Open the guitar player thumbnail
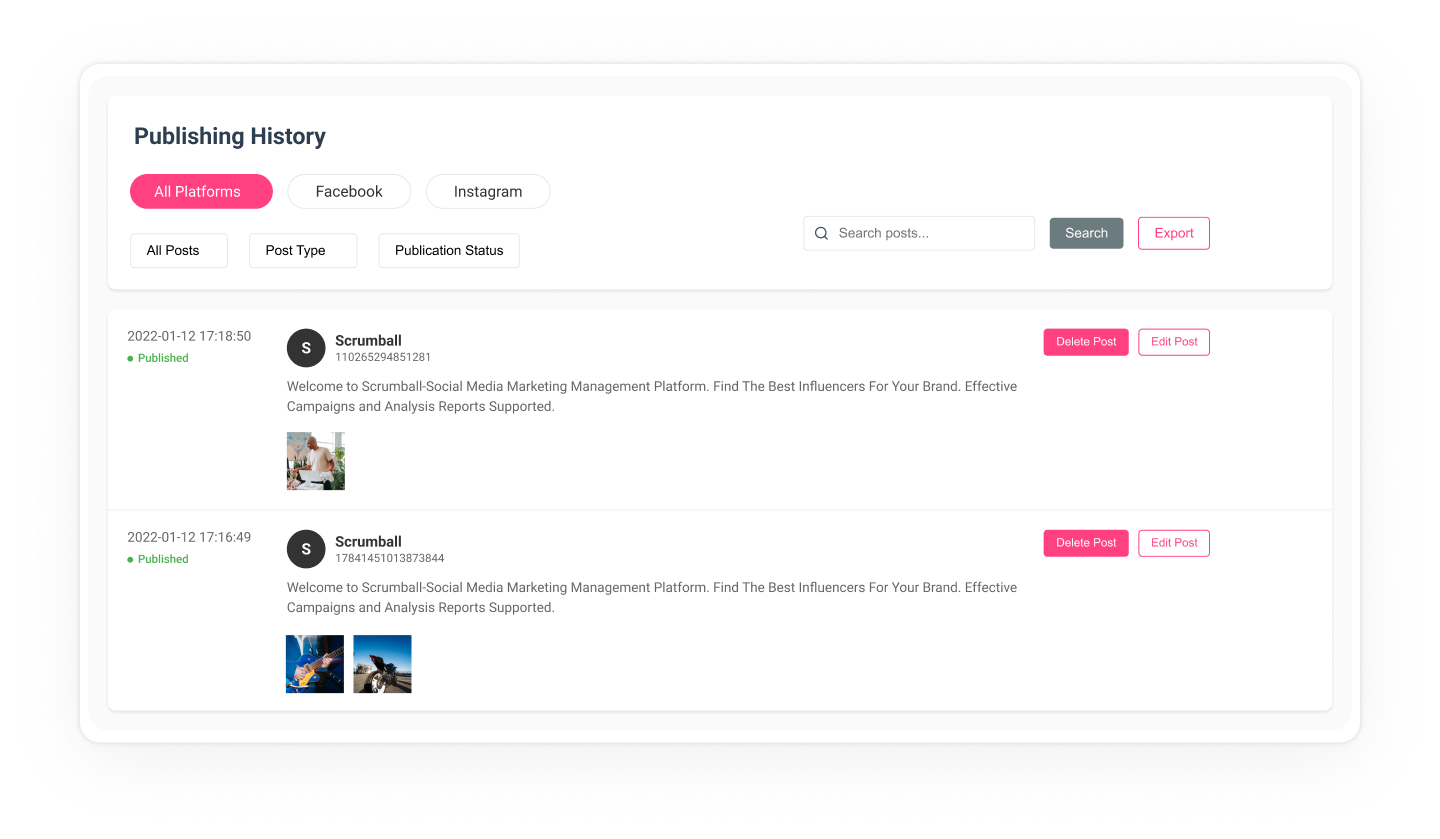 (x=315, y=664)
